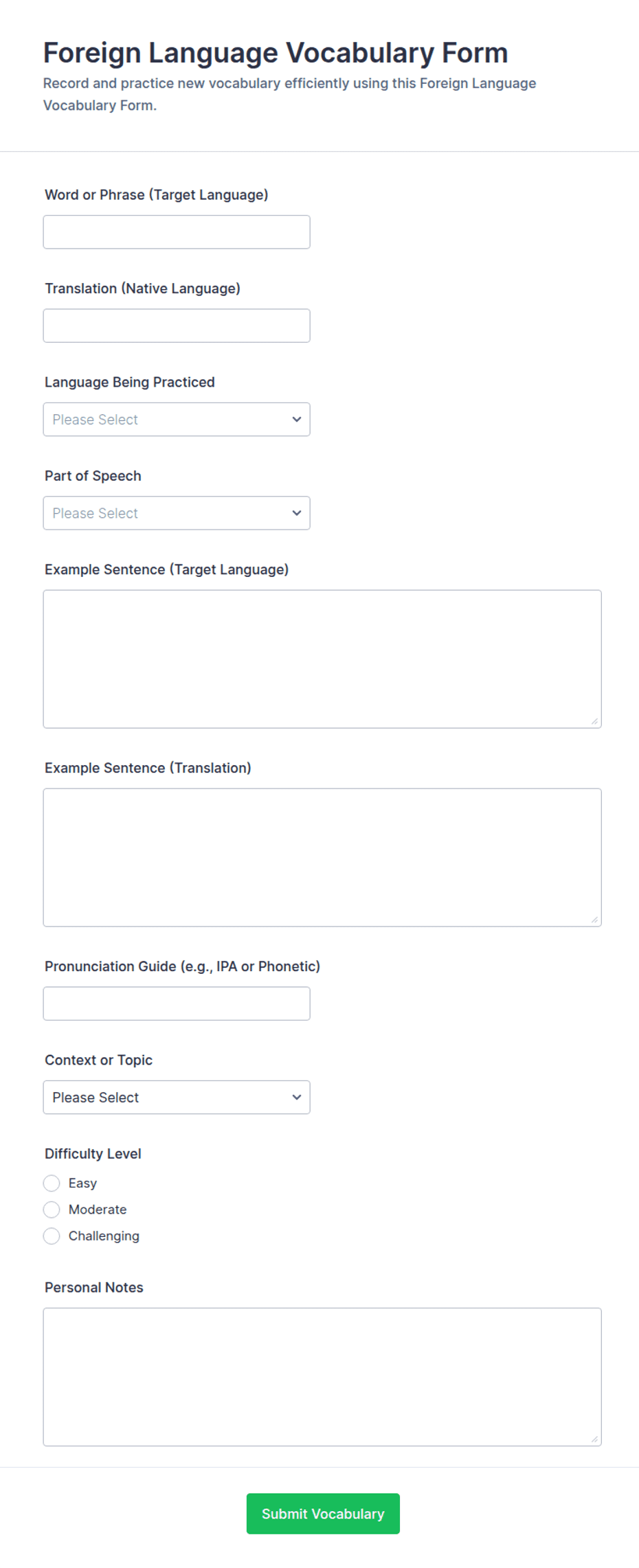Click the Example Sentence (Translation) textarea
Image resolution: width=639 pixels, height=1568 pixels.
pos(322,858)
